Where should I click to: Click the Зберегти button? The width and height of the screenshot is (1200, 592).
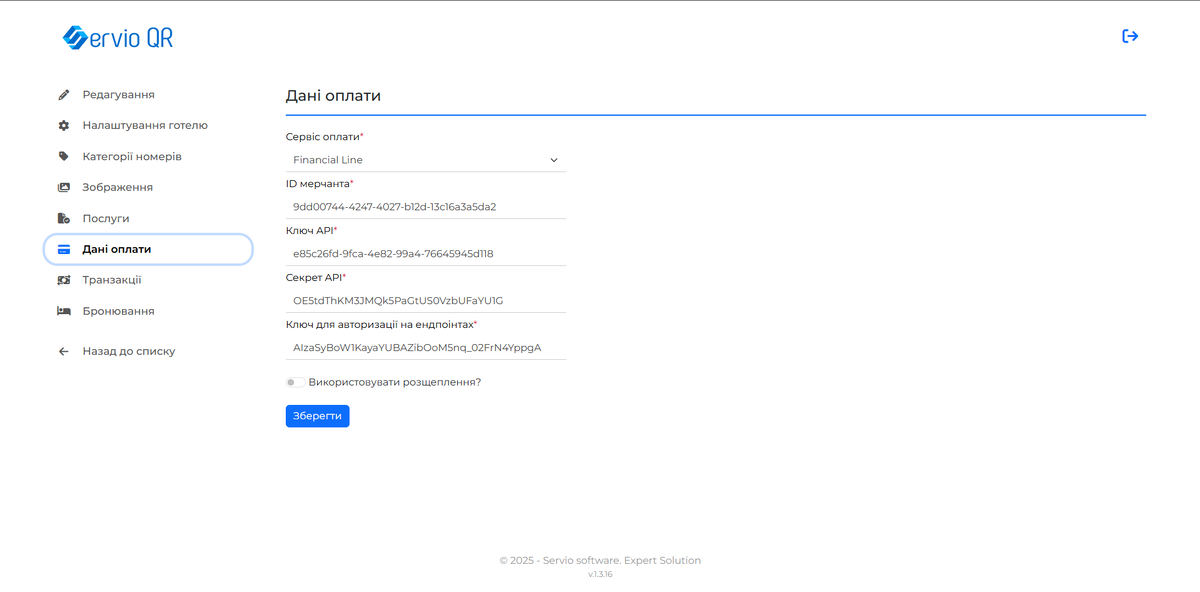click(317, 415)
